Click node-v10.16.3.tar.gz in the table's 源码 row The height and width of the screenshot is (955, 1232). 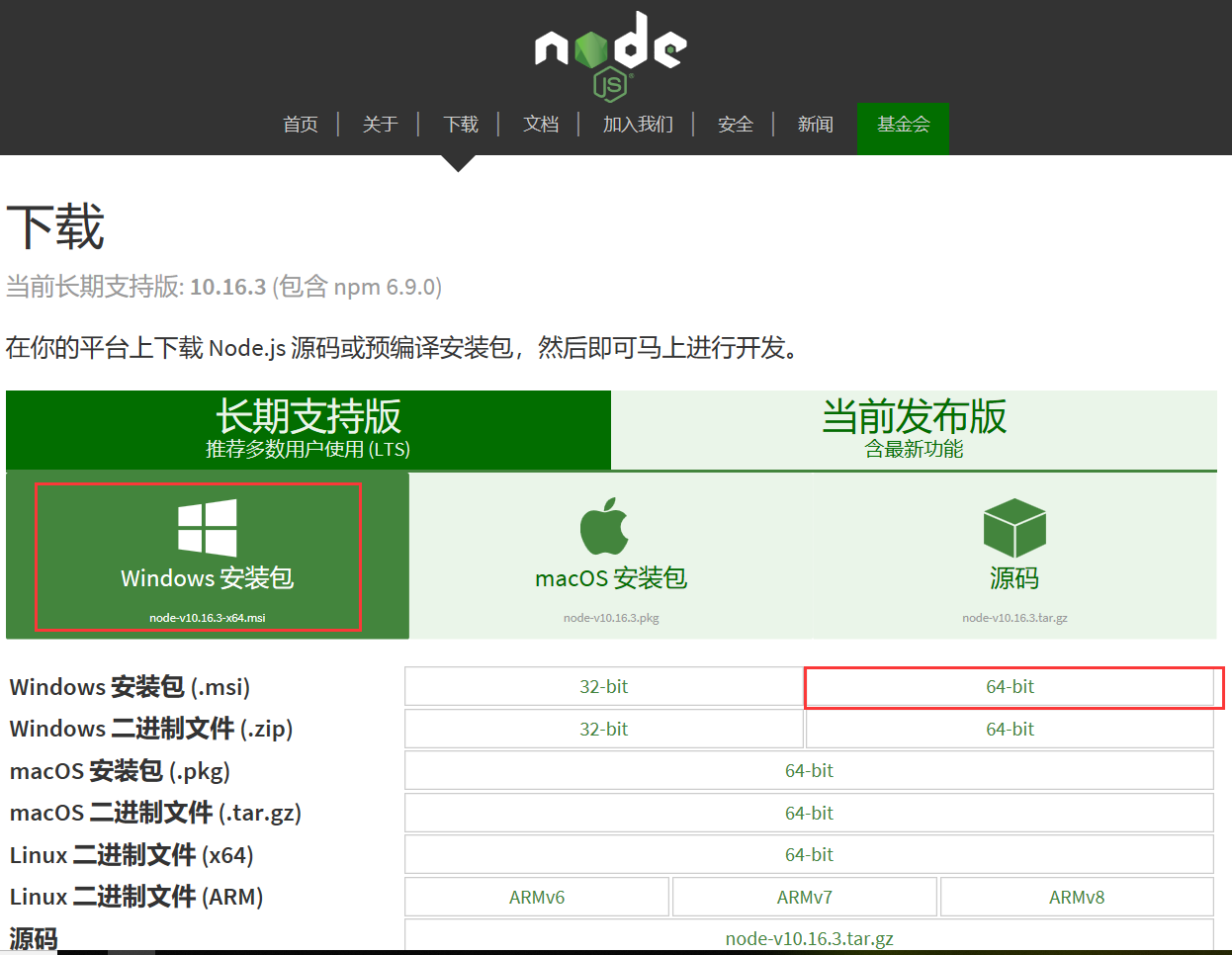(x=809, y=938)
